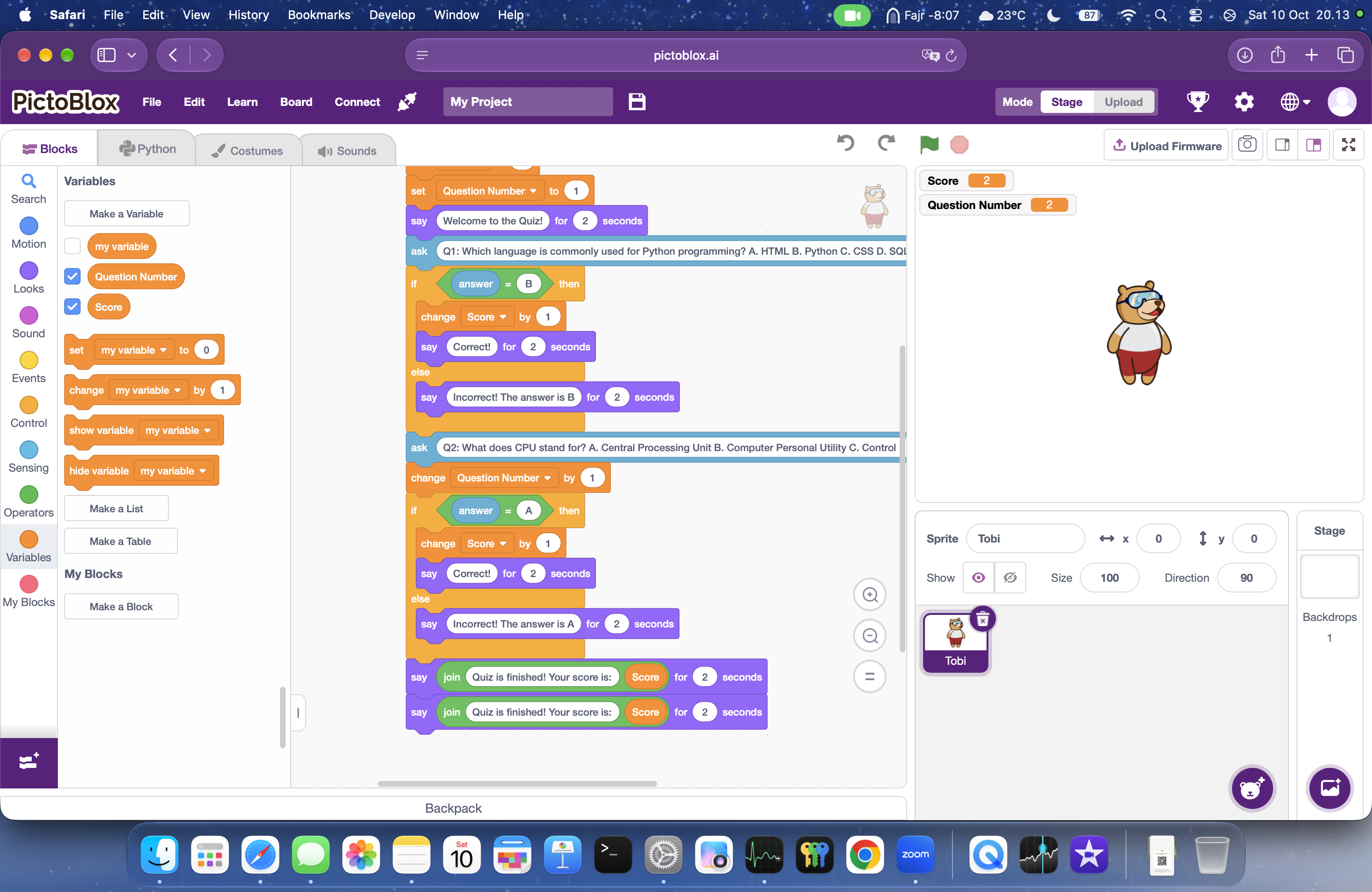Reset workspace zoom with equals icon
The image size is (1372, 892).
[870, 676]
